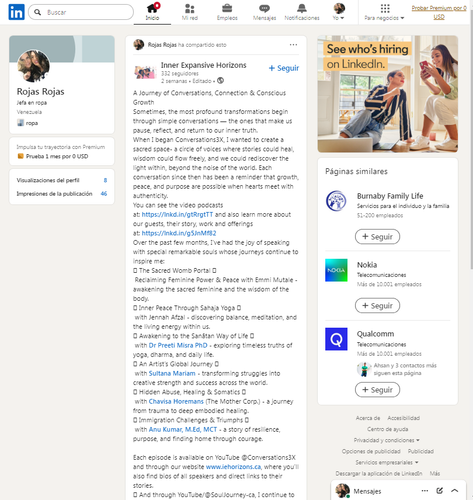Open the Mi red network tab
Viewport: 473px width, 500px height.
[x=190, y=12]
